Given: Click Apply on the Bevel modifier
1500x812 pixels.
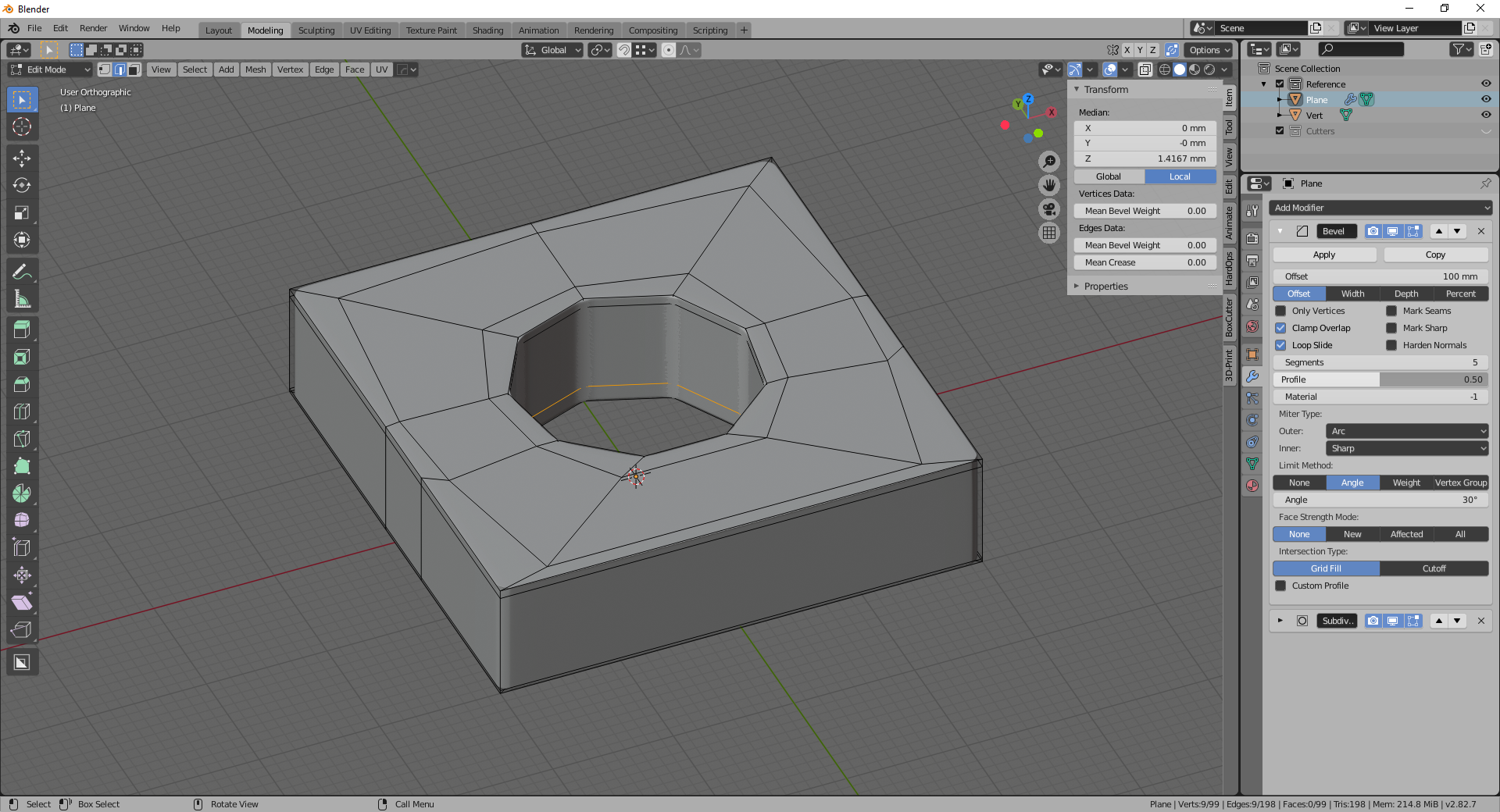Looking at the screenshot, I should (1324, 255).
